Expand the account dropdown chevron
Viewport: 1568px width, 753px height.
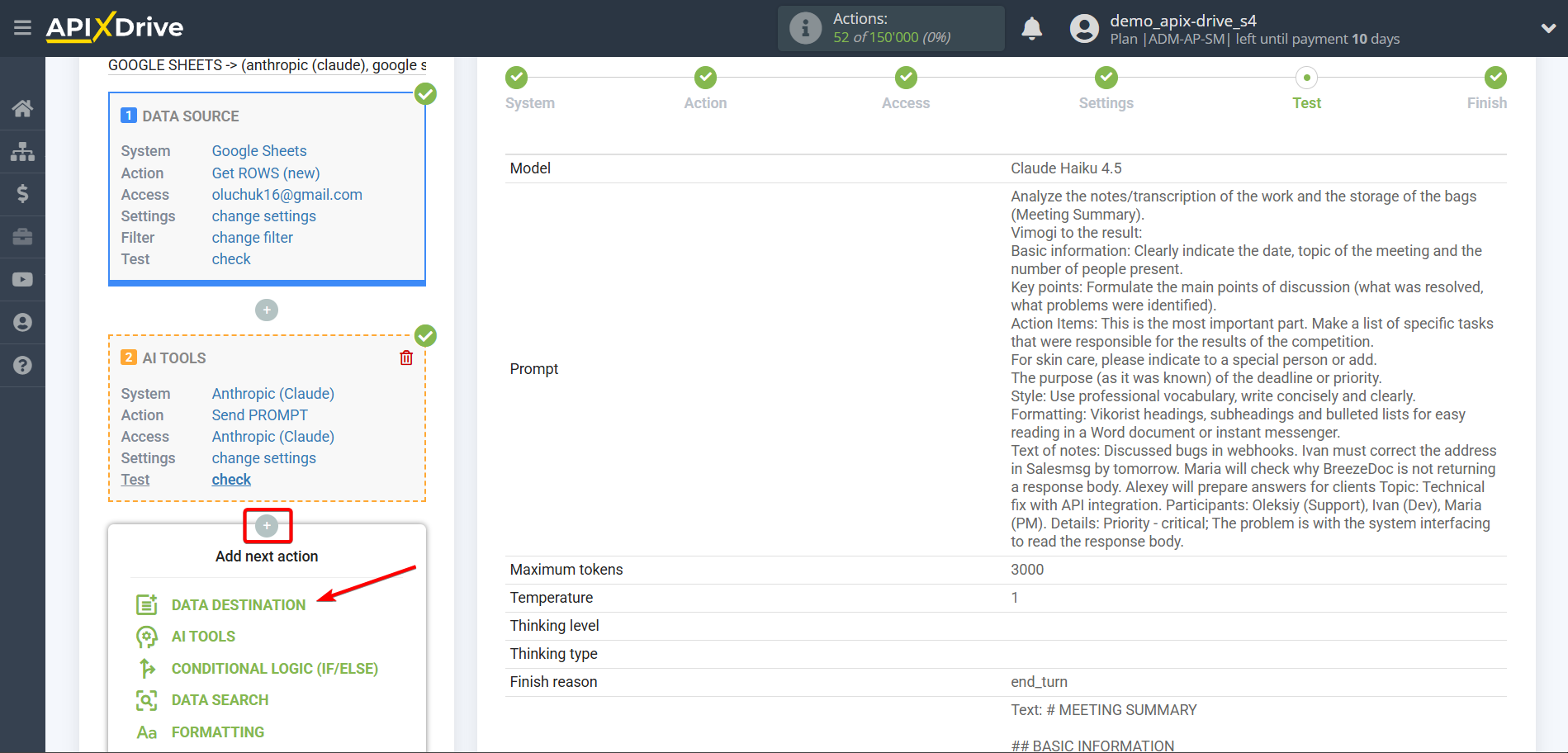tap(1548, 28)
